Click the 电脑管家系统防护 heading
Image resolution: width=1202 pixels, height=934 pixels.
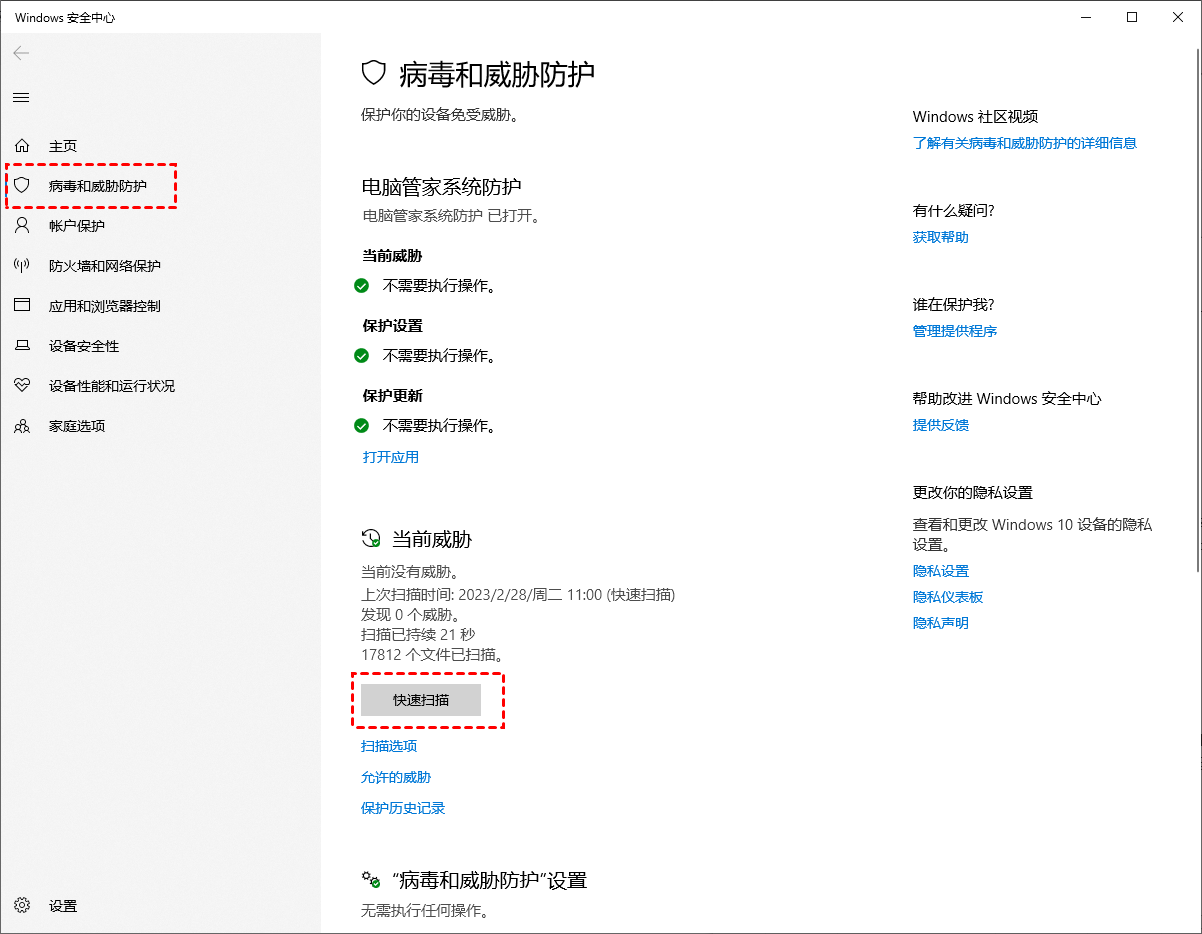442,187
